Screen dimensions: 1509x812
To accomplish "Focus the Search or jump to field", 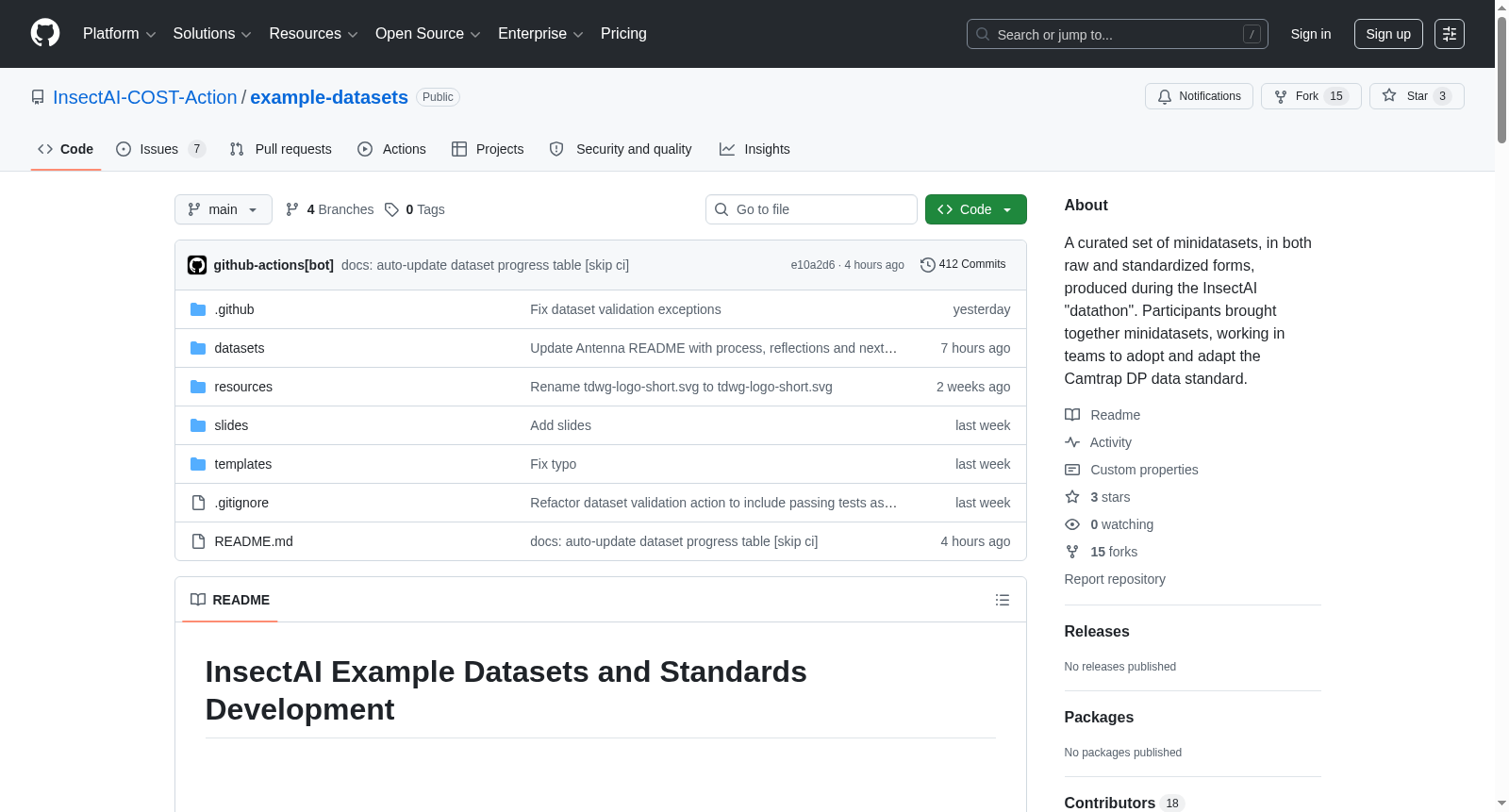I will pyautogui.click(x=1117, y=34).
